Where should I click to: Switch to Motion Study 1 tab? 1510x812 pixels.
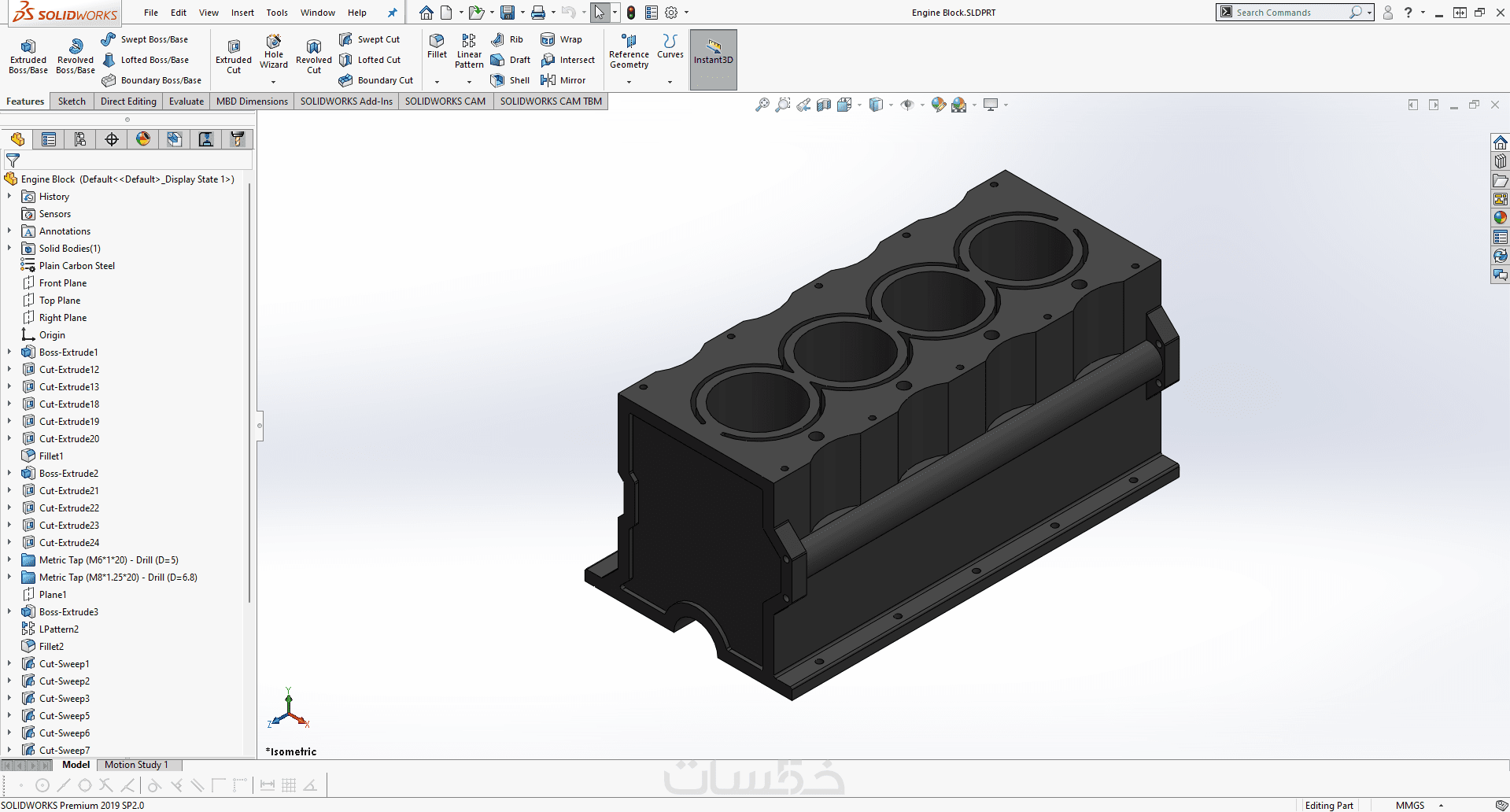(x=137, y=765)
